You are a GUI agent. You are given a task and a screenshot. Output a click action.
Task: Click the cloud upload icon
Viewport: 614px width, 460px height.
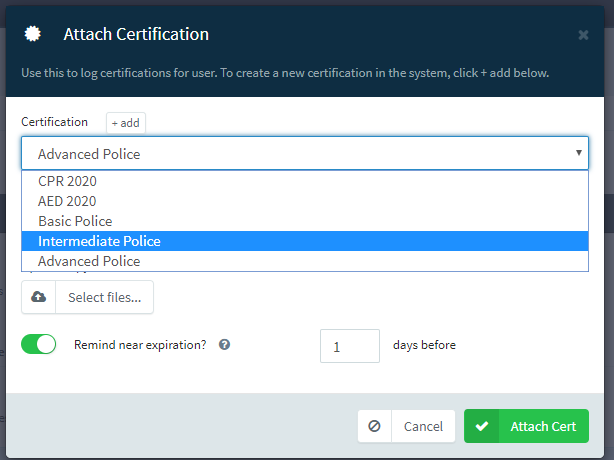point(39,297)
